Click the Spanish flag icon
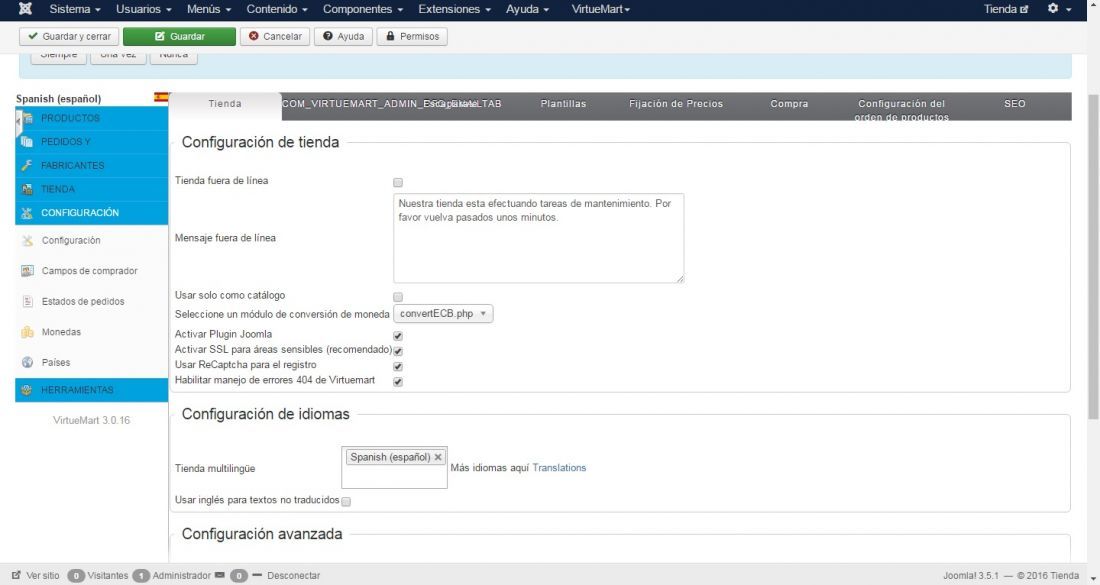1100x585 pixels. 161,98
